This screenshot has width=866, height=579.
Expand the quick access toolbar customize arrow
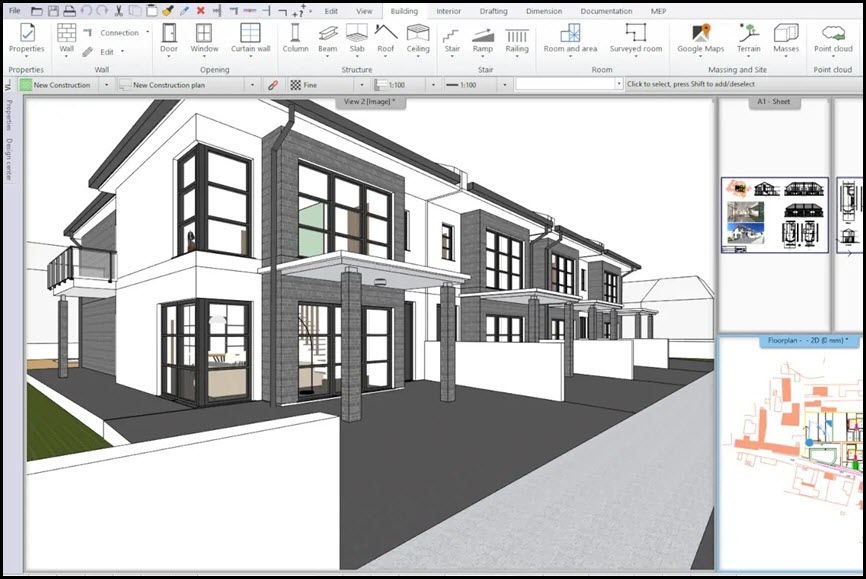(310, 11)
